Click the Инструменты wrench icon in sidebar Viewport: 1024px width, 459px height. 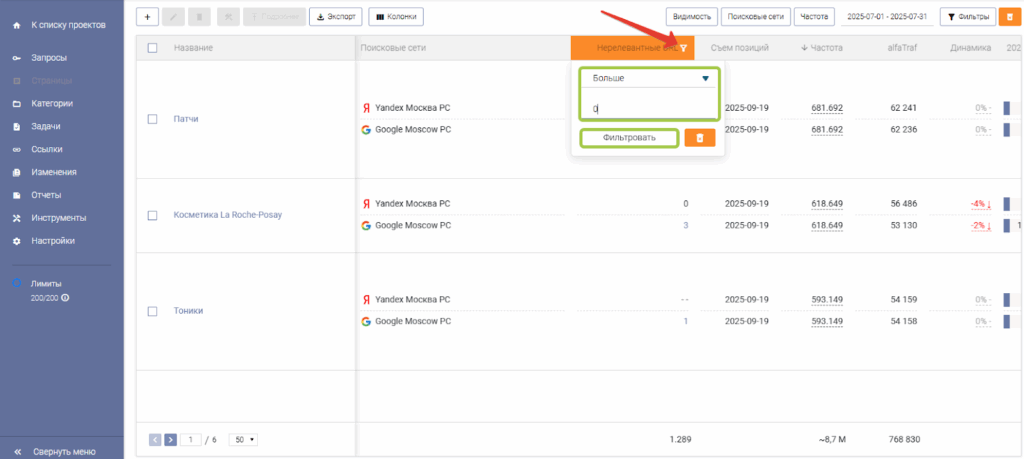tap(16, 218)
